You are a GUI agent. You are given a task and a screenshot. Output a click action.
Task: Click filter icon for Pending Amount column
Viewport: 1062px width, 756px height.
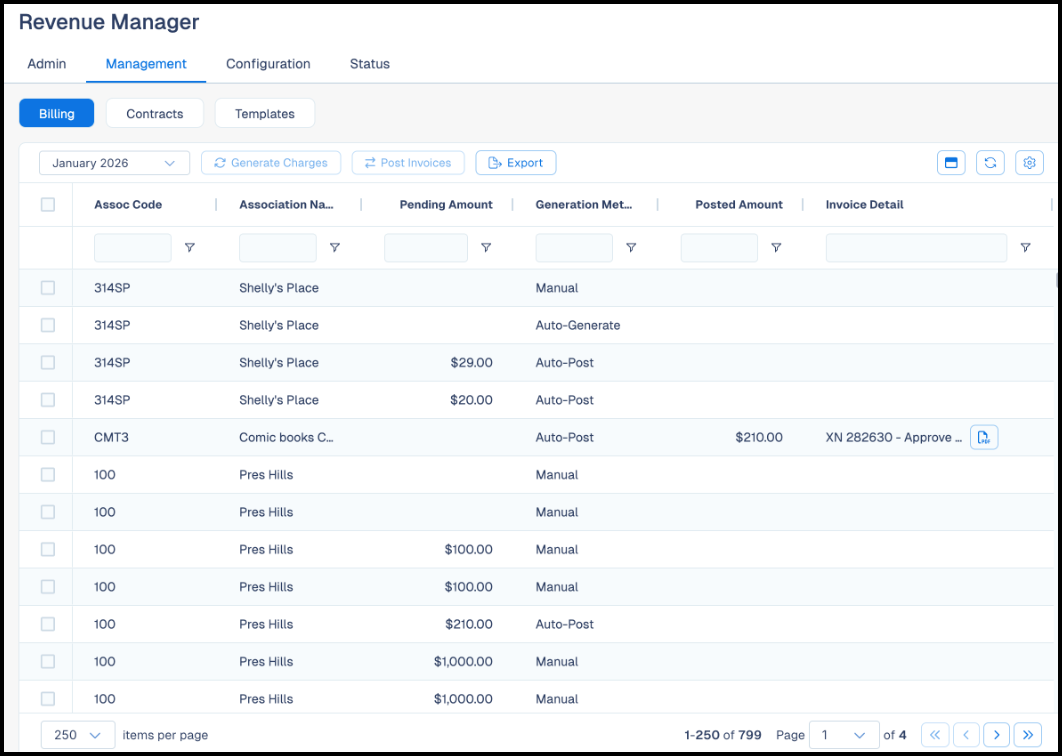point(486,248)
